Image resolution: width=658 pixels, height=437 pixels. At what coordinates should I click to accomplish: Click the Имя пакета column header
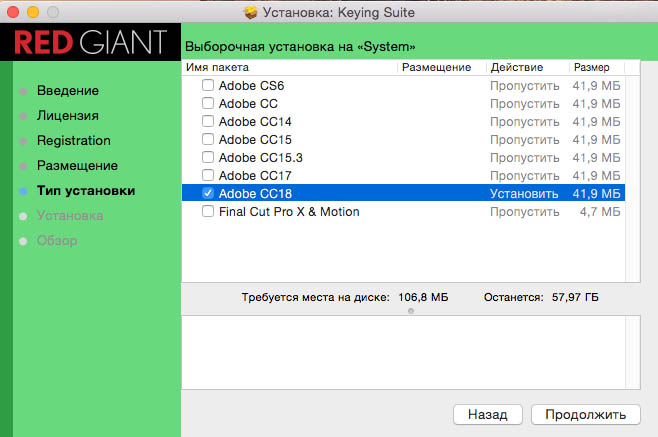pyautogui.click(x=289, y=67)
